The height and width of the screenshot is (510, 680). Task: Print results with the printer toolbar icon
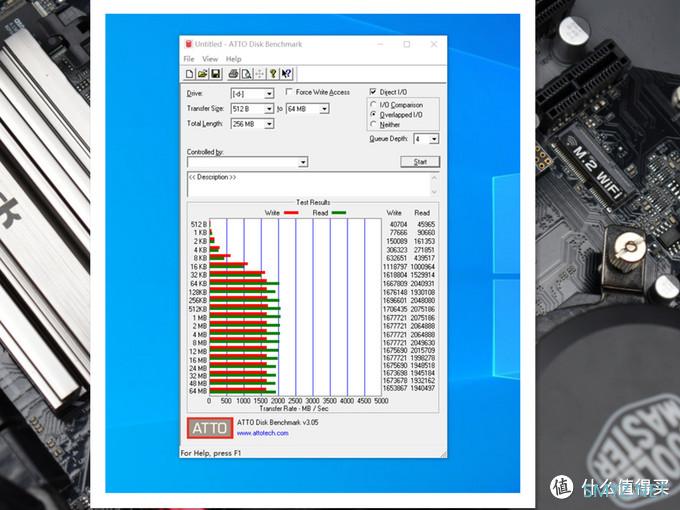pos(233,74)
